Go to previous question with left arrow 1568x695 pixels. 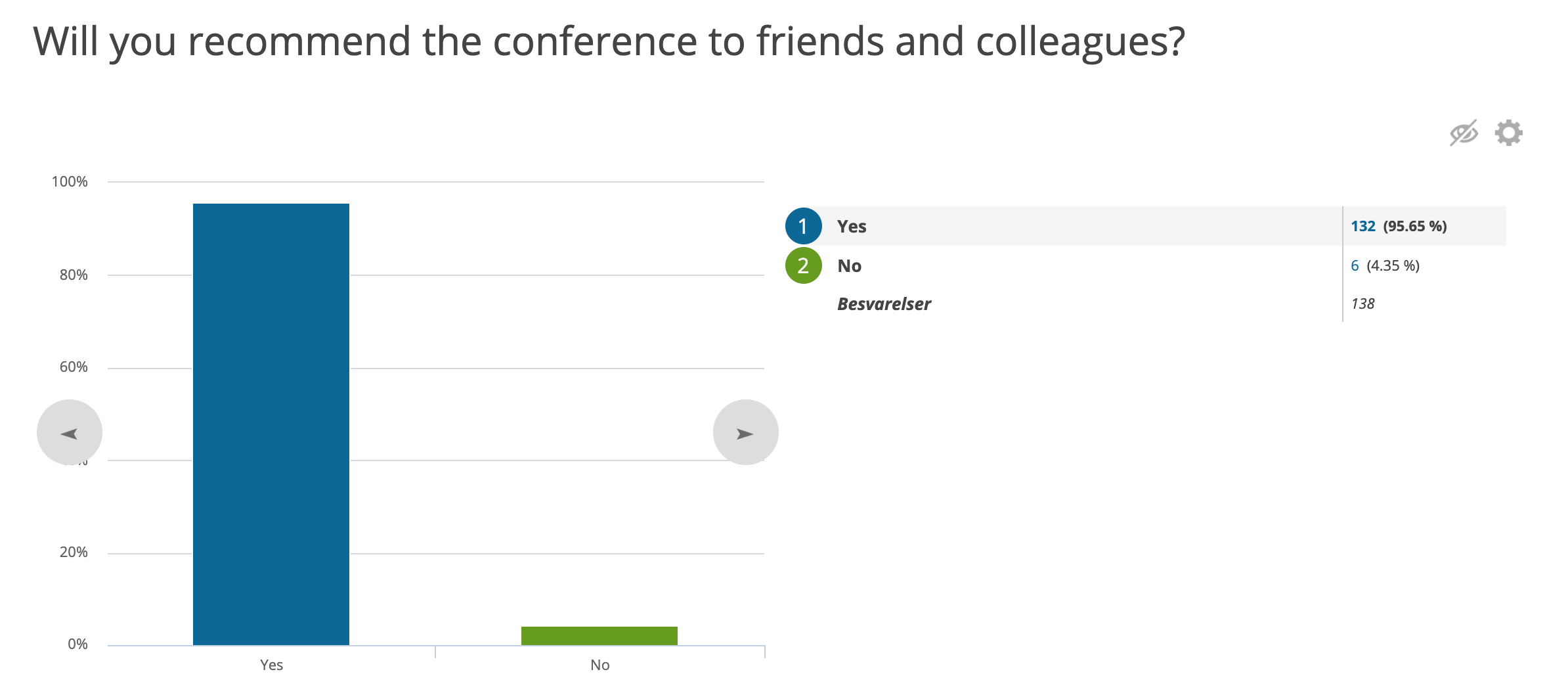click(x=70, y=432)
